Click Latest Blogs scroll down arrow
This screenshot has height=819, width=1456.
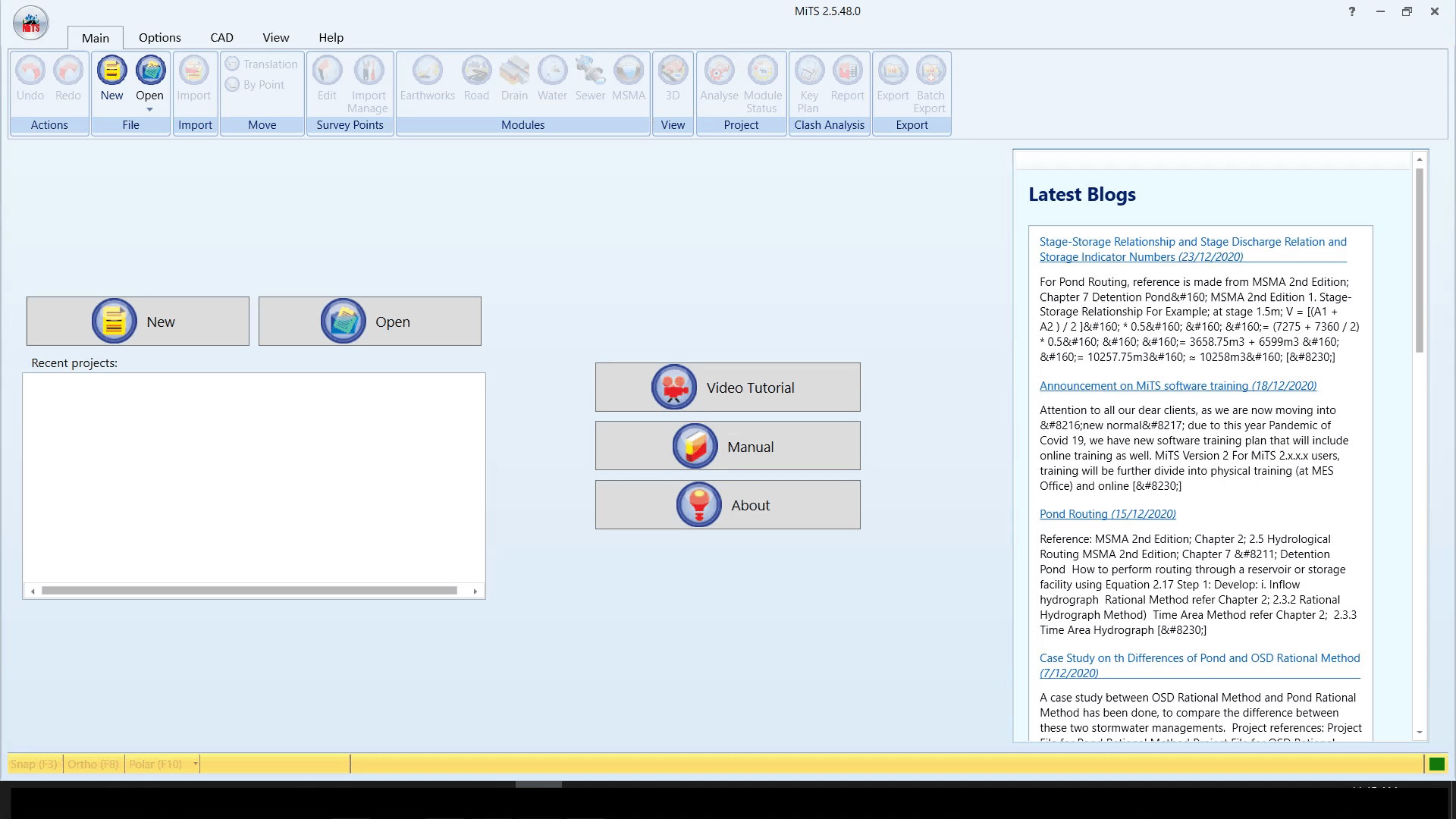(x=1420, y=733)
